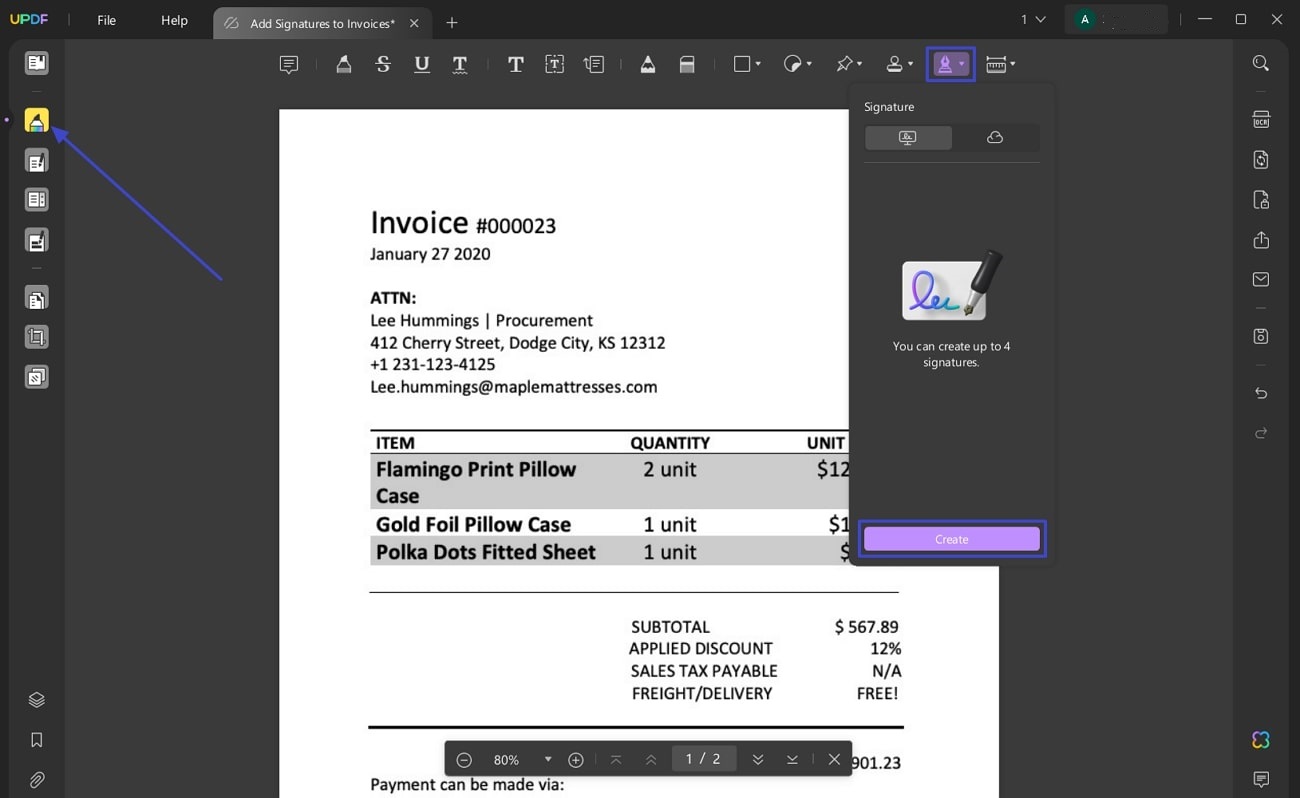Select the Text Box tool
This screenshot has width=1300, height=798.
pyautogui.click(x=553, y=63)
